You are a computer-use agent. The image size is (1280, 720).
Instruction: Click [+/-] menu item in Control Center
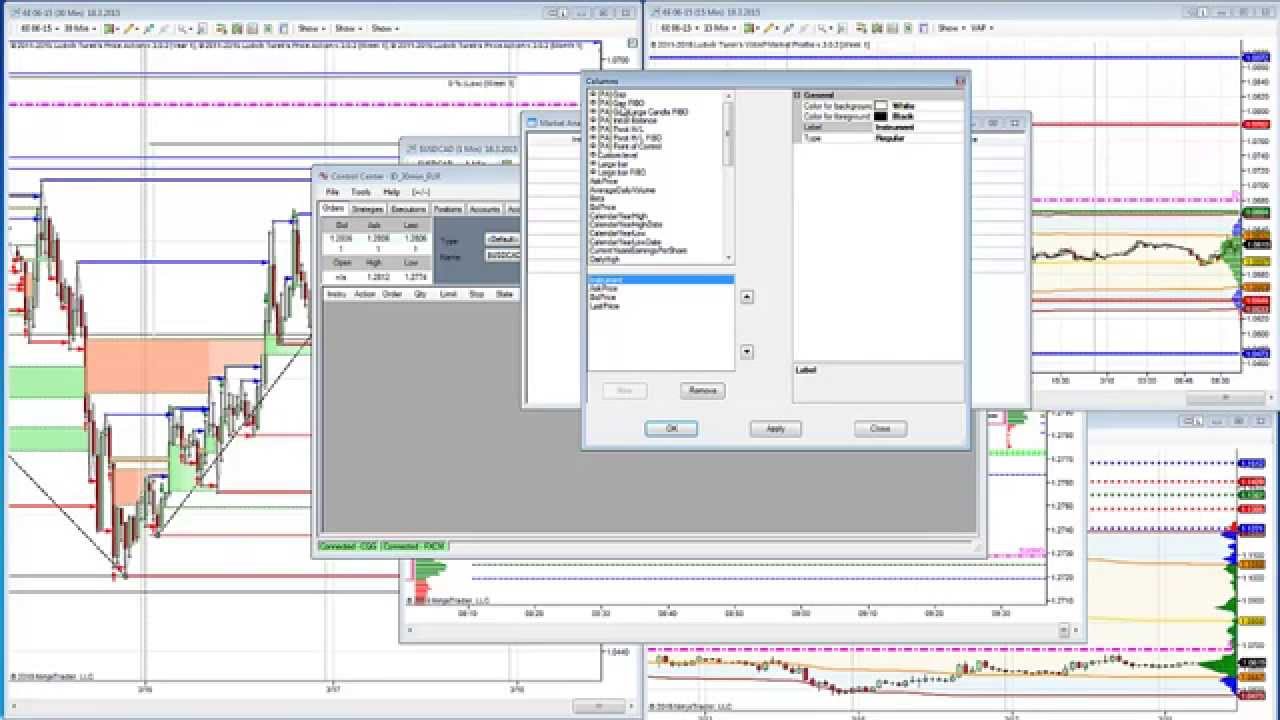click(x=421, y=192)
